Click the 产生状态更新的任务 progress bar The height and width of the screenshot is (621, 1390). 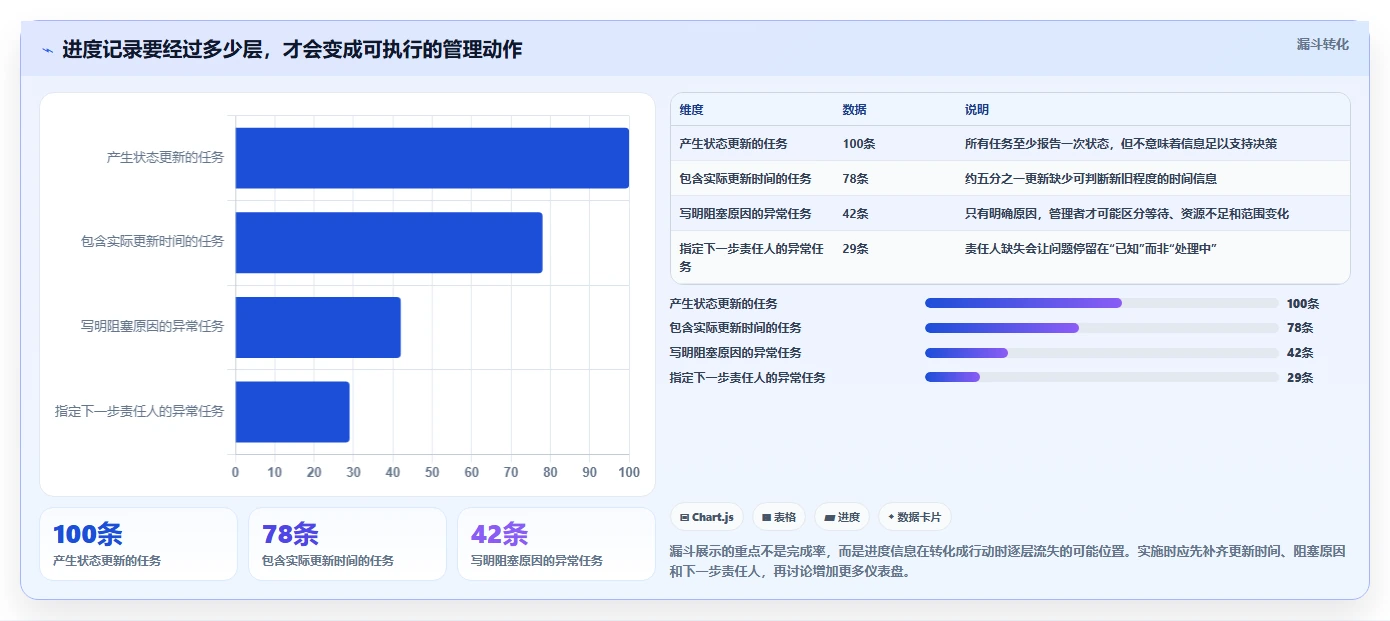coord(1102,303)
